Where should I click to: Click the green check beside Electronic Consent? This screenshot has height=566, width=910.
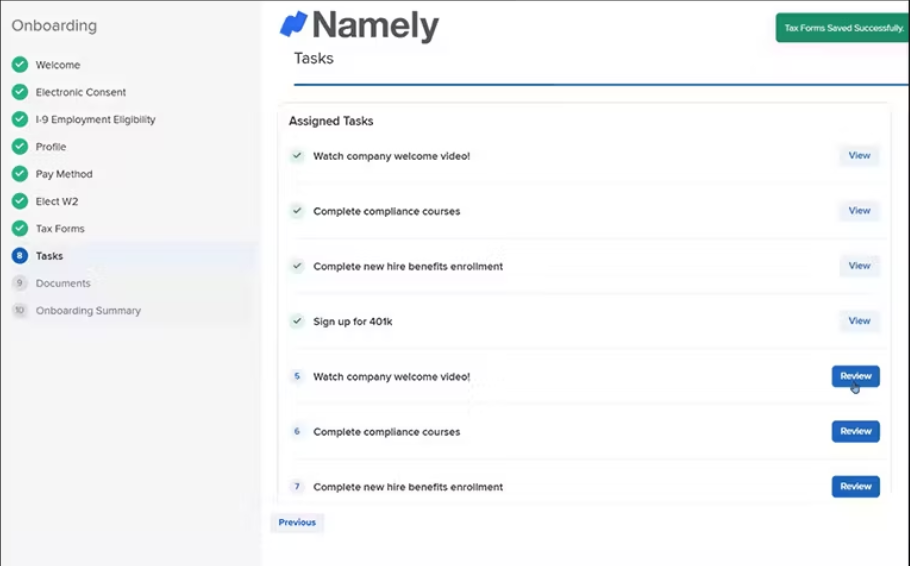[x=20, y=92]
